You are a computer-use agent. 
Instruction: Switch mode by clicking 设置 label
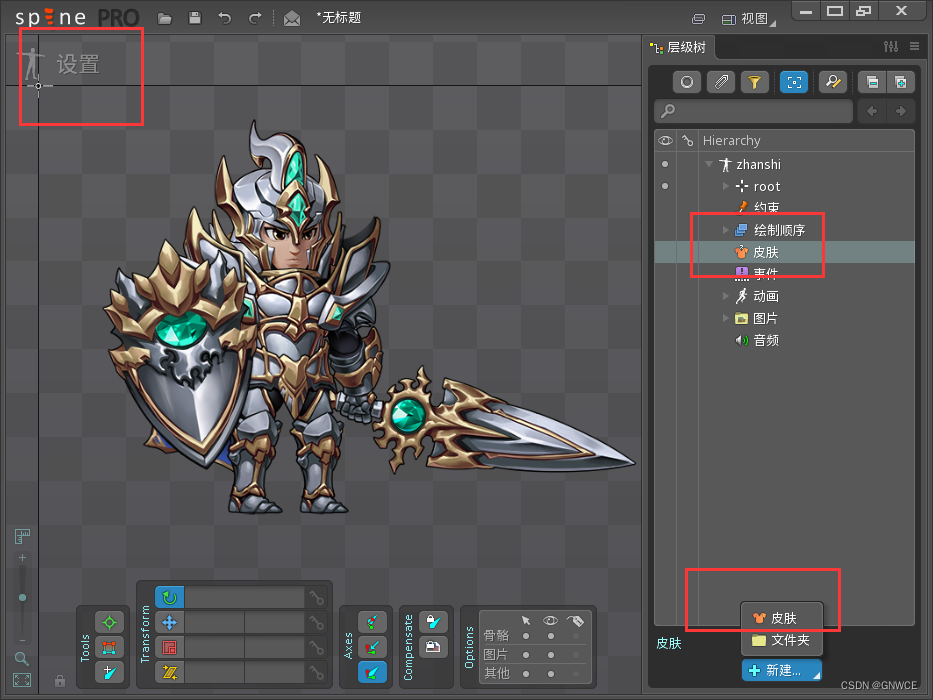coord(78,64)
